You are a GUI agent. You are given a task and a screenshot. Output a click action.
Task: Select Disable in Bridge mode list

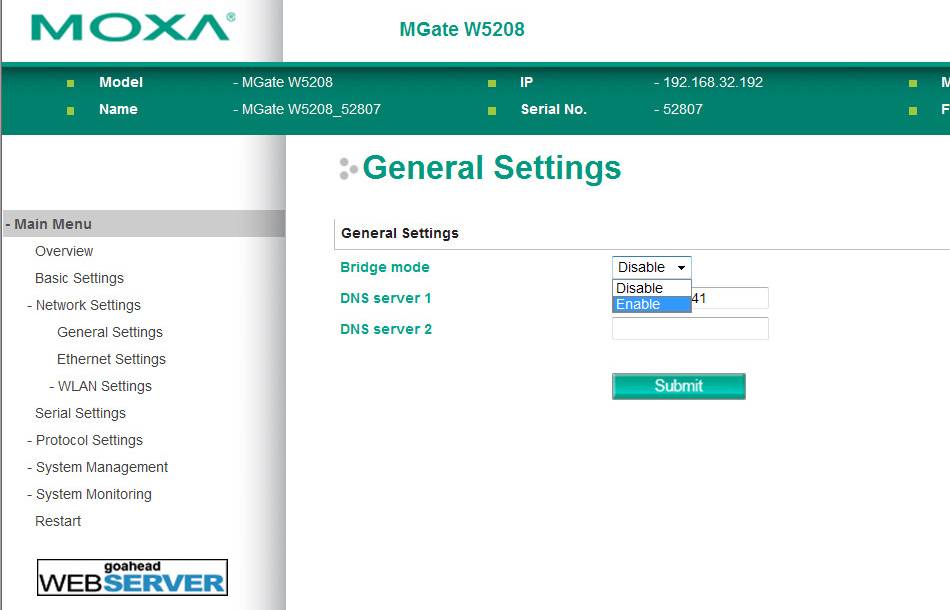pos(651,288)
